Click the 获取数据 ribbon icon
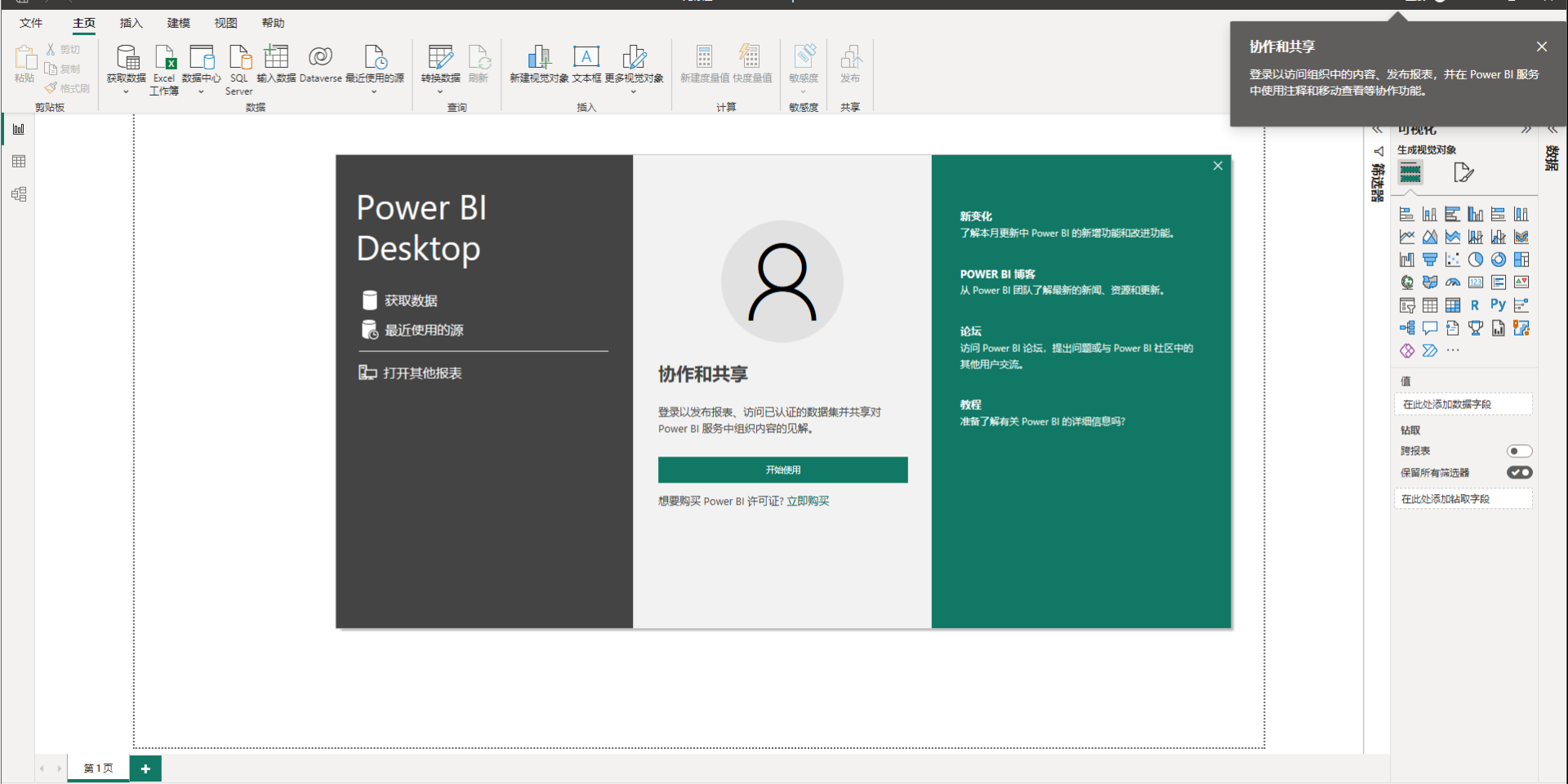Screen dimensions: 1568x784 coord(127,59)
